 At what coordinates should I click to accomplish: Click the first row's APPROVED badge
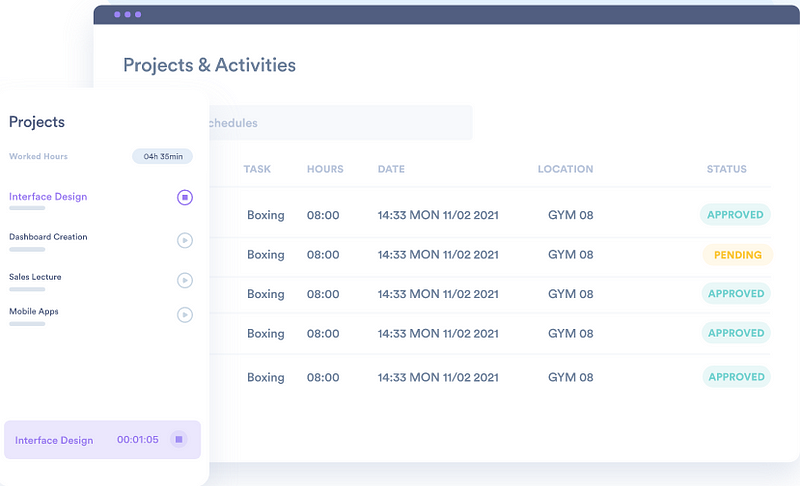(735, 215)
